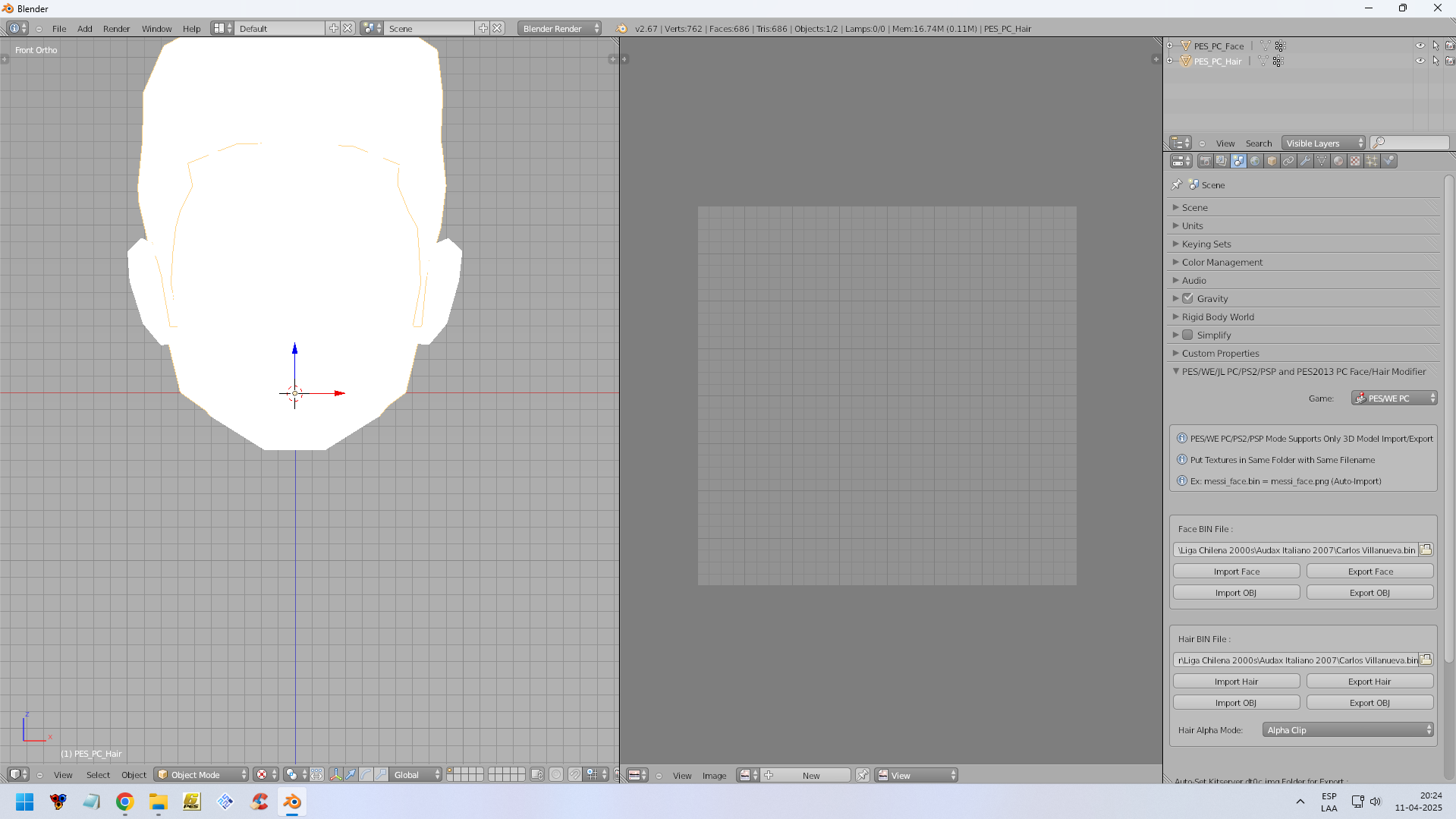Click the Face BIN File path field
The image size is (1456, 819).
tap(1296, 550)
